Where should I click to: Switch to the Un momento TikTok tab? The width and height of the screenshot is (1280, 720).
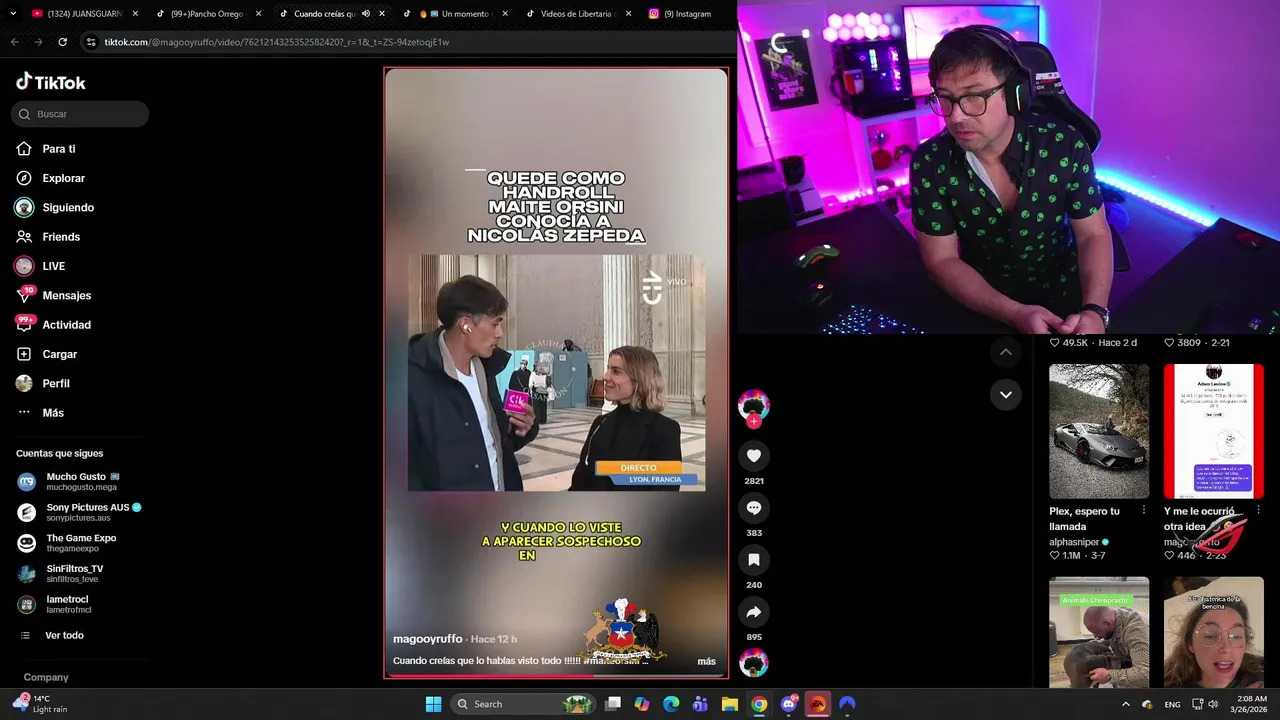click(x=454, y=14)
